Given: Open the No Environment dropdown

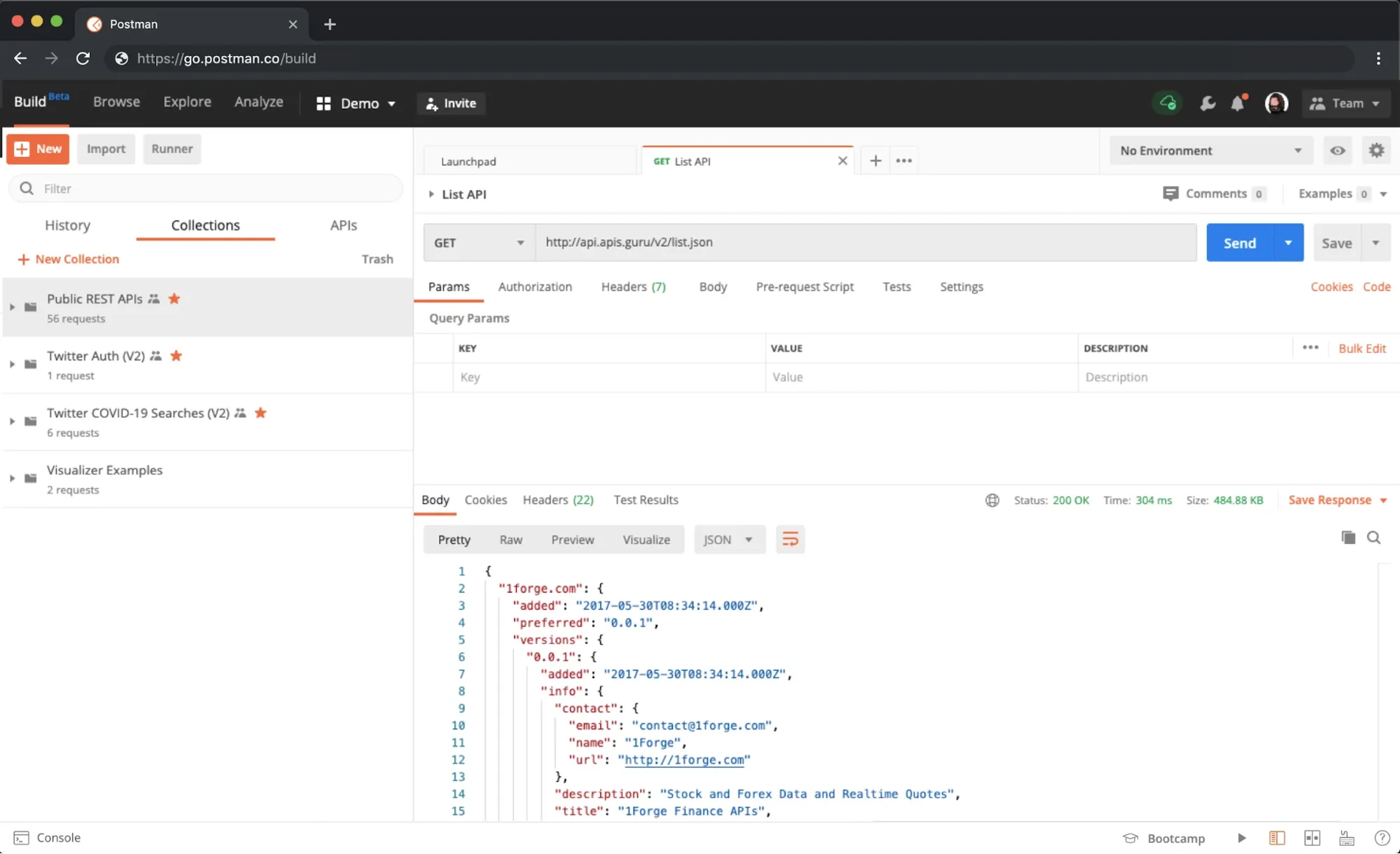Looking at the screenshot, I should click(1210, 150).
